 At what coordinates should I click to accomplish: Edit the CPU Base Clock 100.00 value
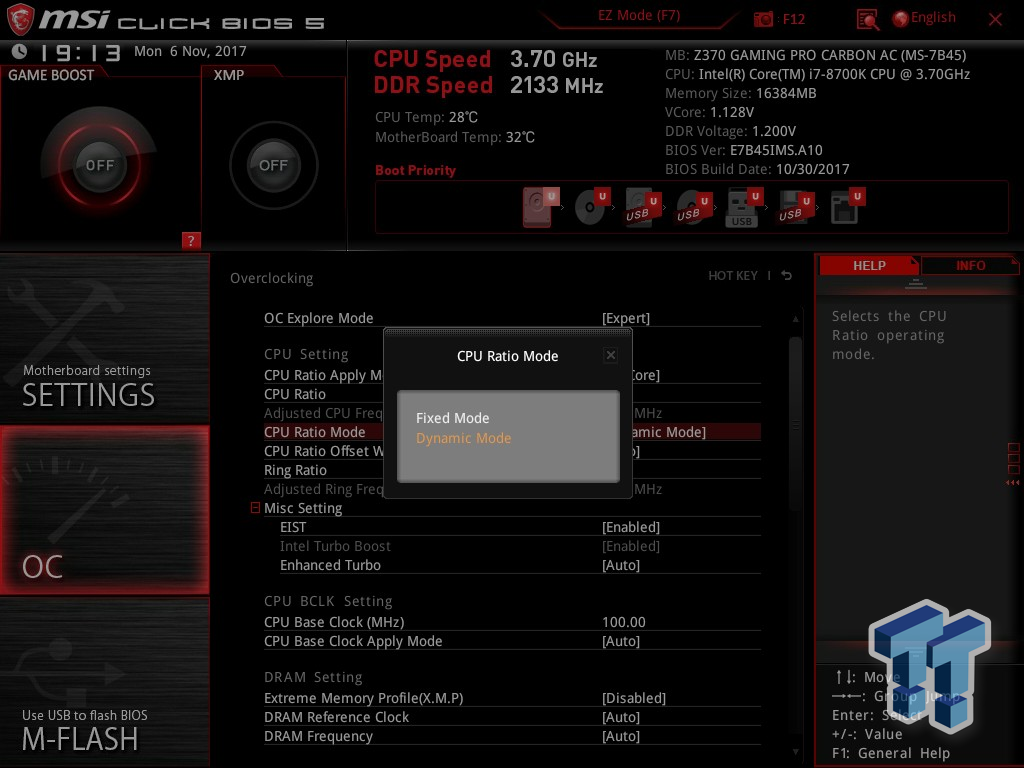click(x=624, y=622)
